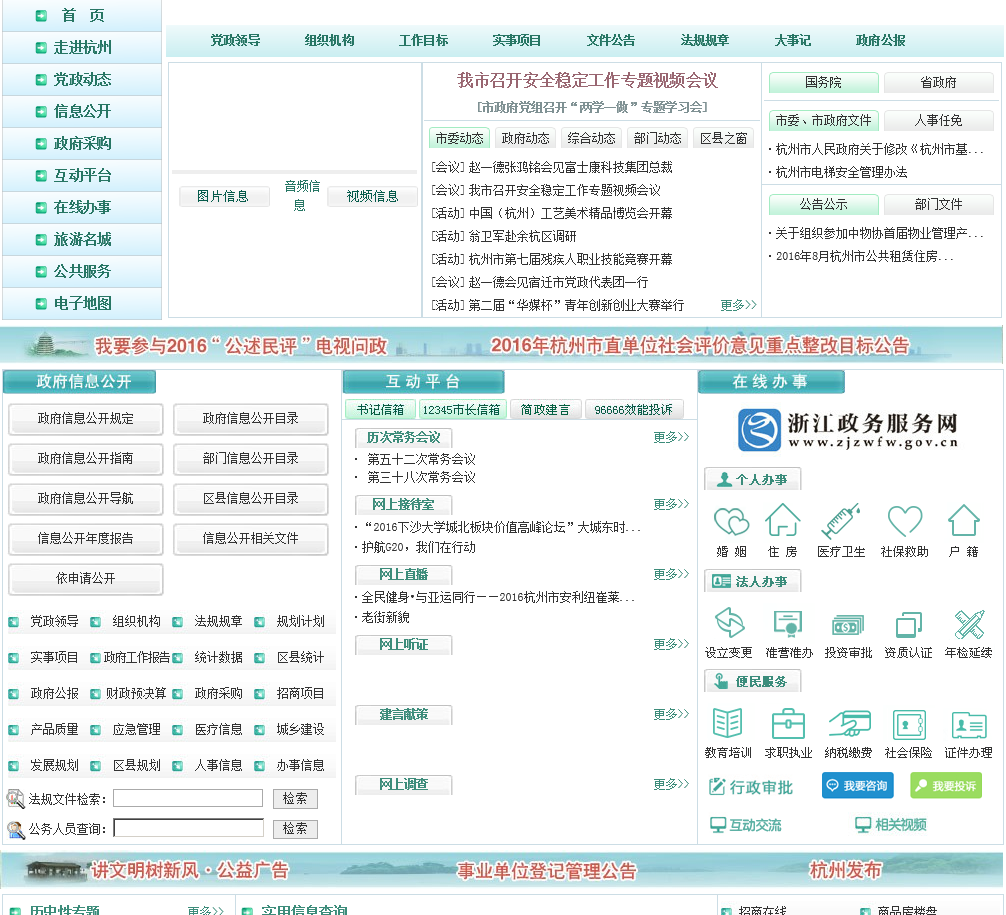1006x915 pixels.
Task: Expand 更多 under the news list
Action: [x=738, y=305]
